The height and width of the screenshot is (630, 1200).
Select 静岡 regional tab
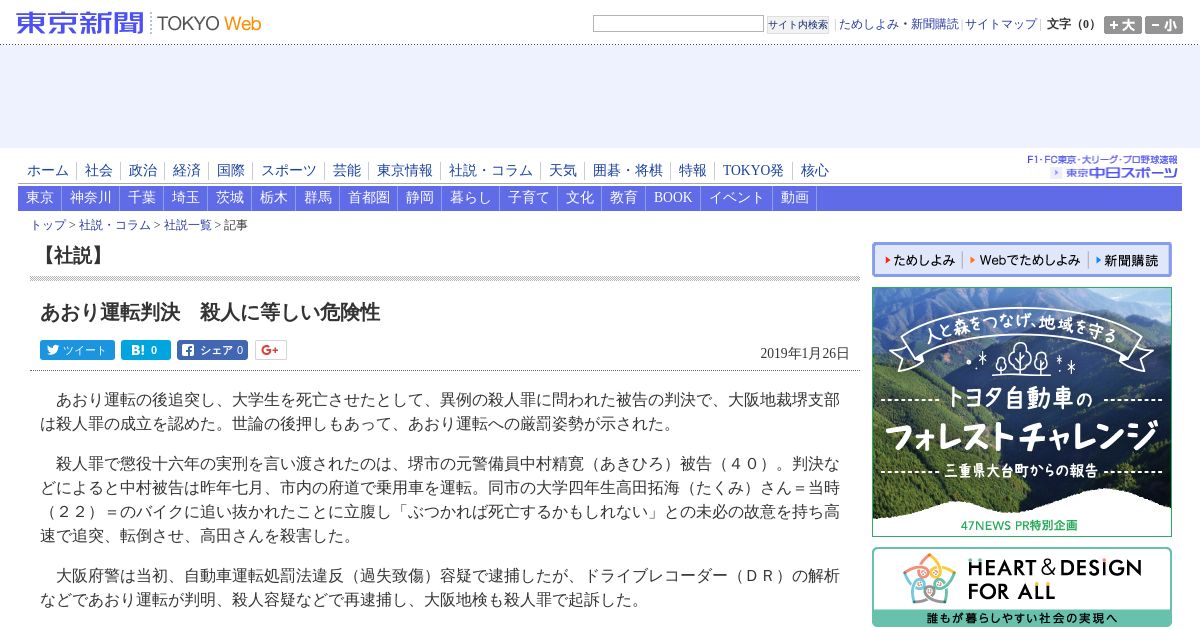[420, 198]
